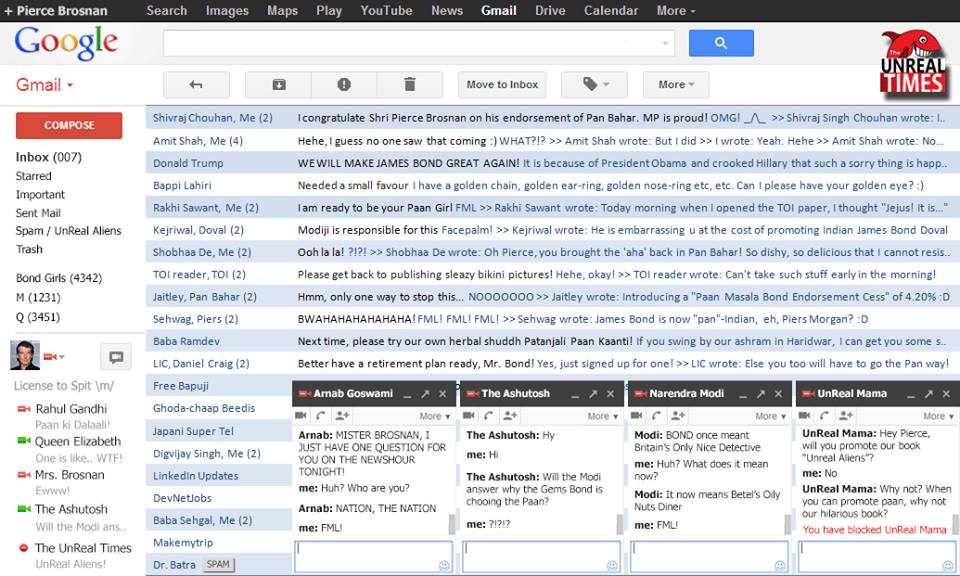Open Images in the top navigation bar
Screen dimensions: 960x576
coord(227,10)
